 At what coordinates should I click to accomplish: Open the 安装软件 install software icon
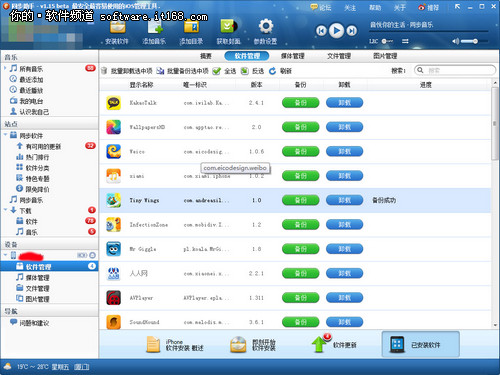117,27
